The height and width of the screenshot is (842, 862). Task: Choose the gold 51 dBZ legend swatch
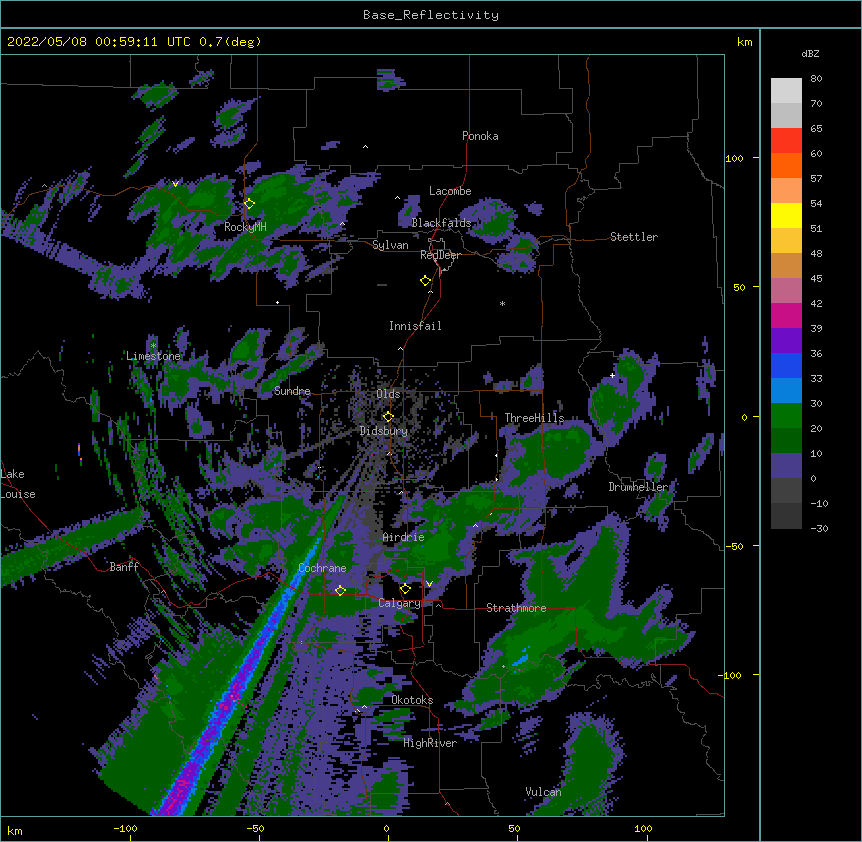coord(786,241)
